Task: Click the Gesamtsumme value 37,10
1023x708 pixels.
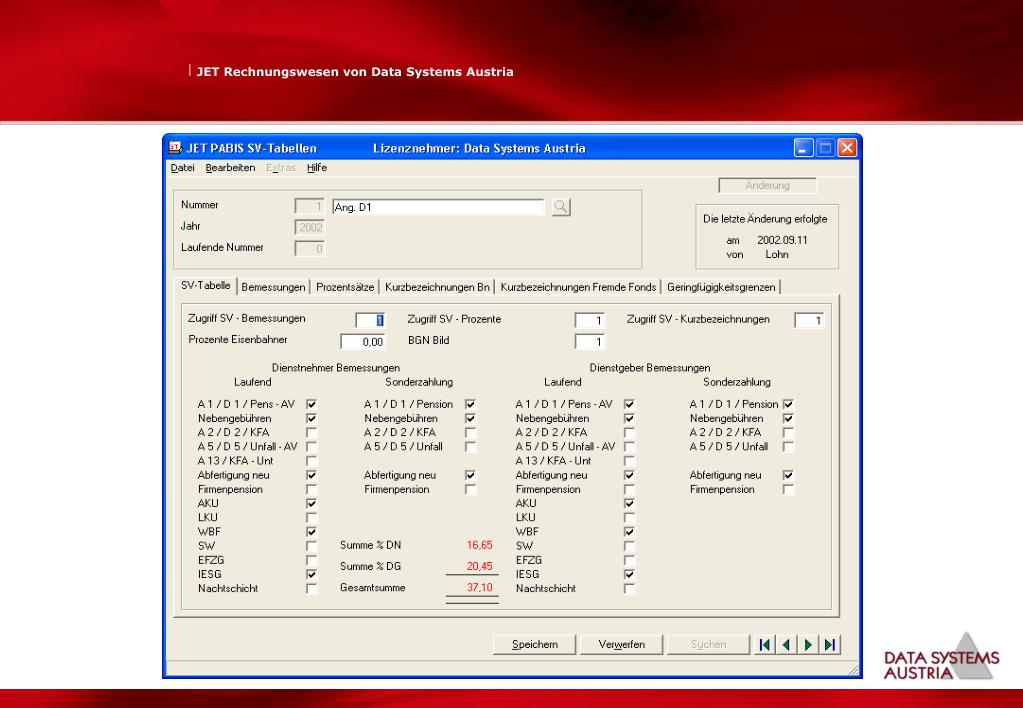Action: point(480,588)
